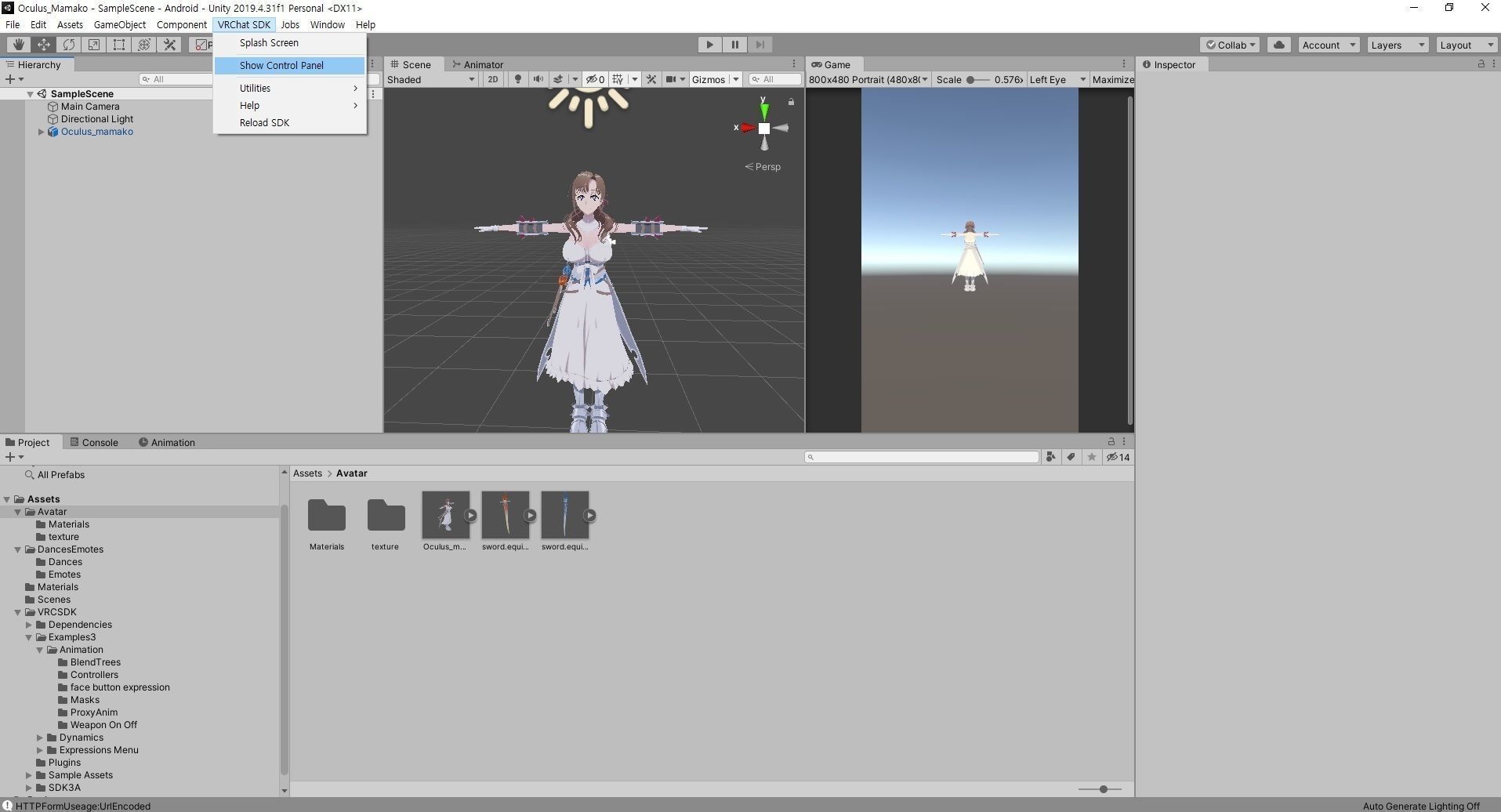Collapse SampleScene in Hierarchy
This screenshot has height=812, width=1501.
[30, 94]
